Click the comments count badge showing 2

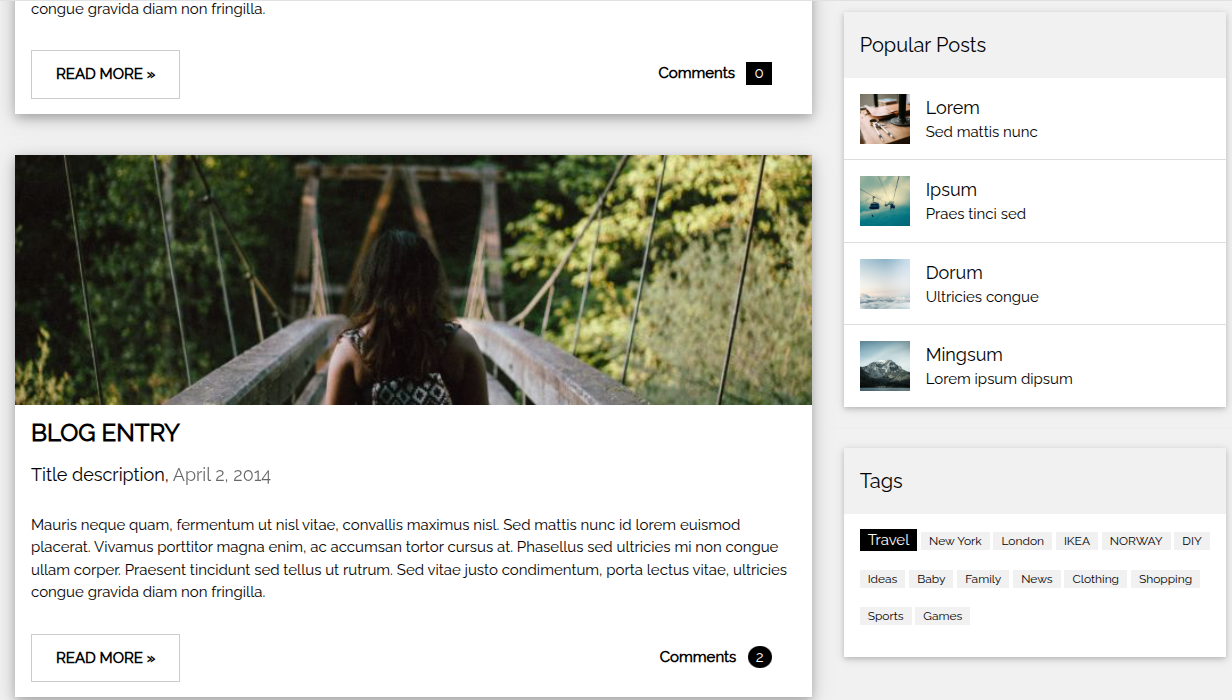coord(759,657)
